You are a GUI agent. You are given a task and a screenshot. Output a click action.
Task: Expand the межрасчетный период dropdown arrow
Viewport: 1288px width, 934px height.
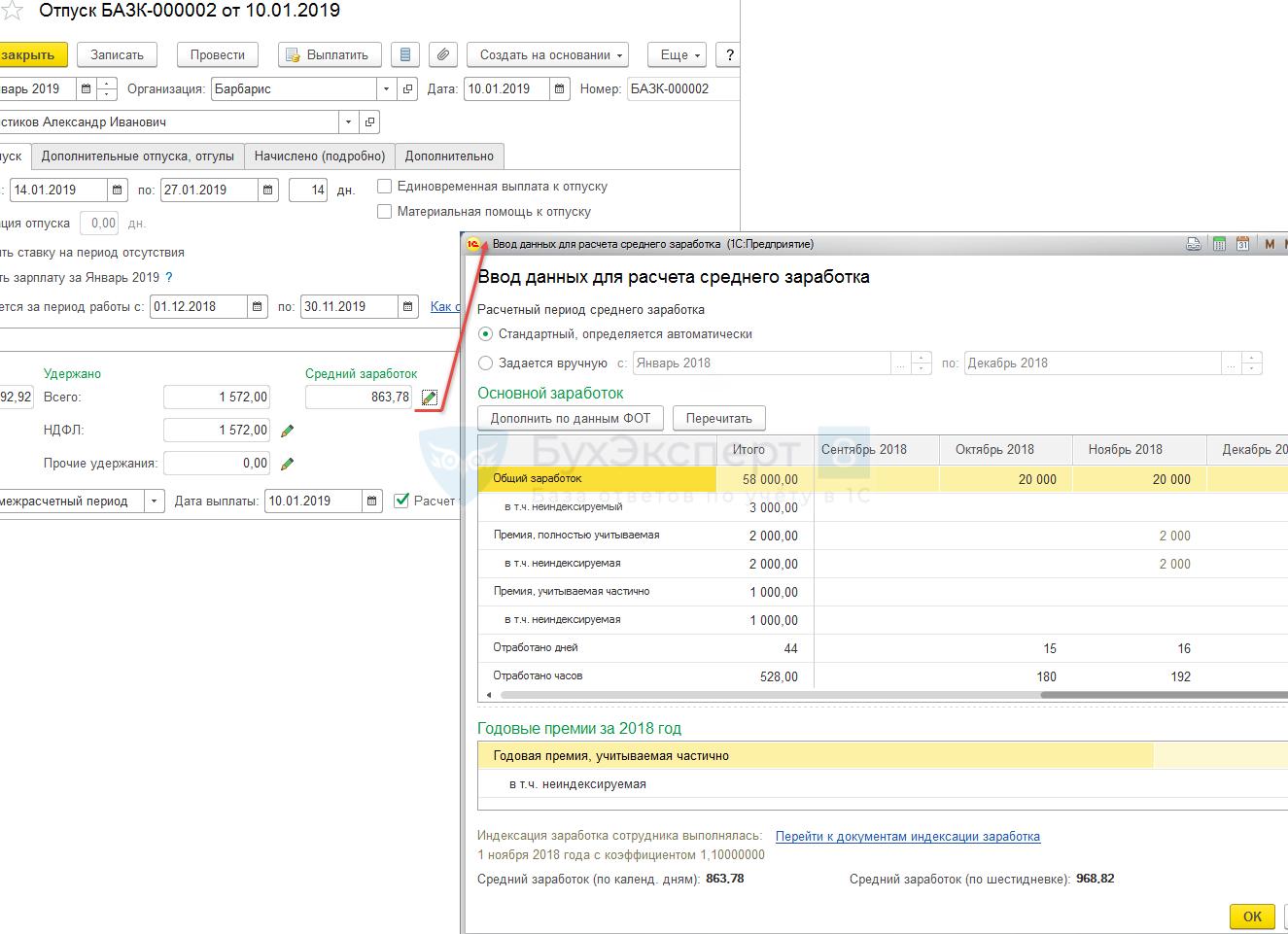pos(155,502)
